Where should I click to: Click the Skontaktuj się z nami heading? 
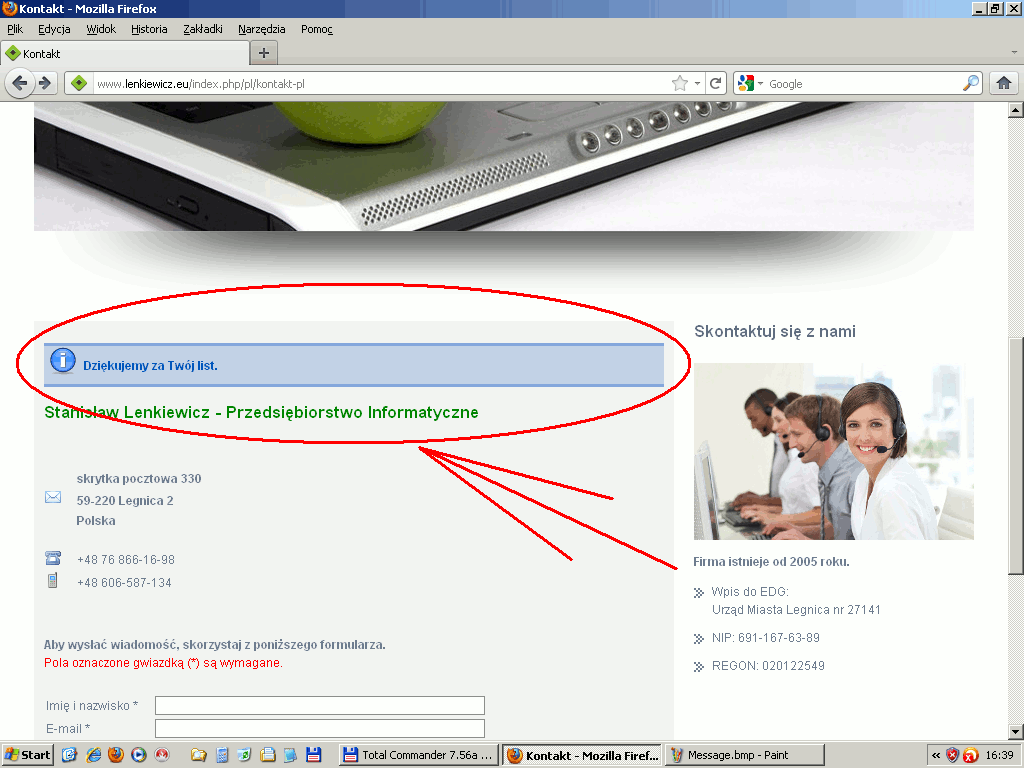click(775, 331)
